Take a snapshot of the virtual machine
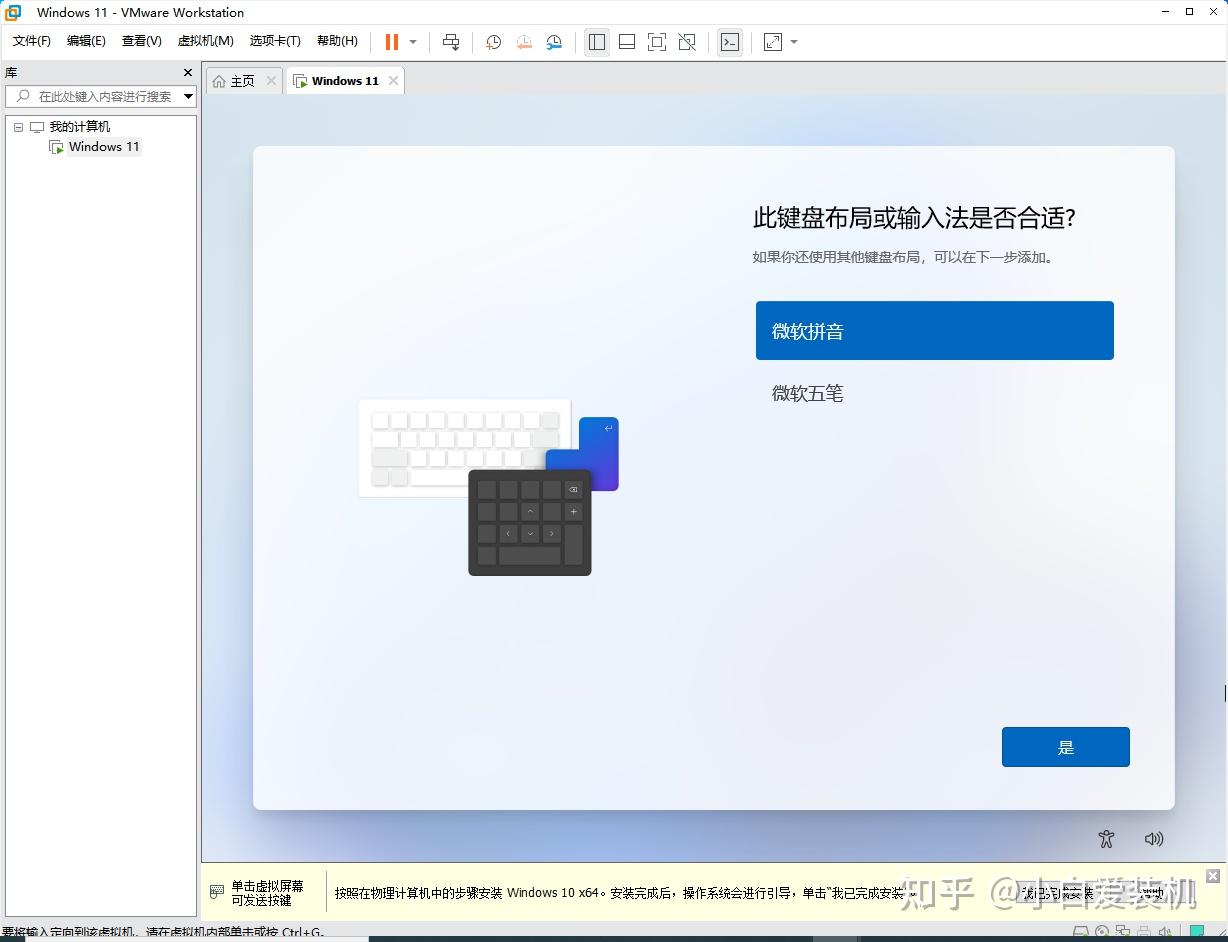1228x942 pixels. [492, 42]
